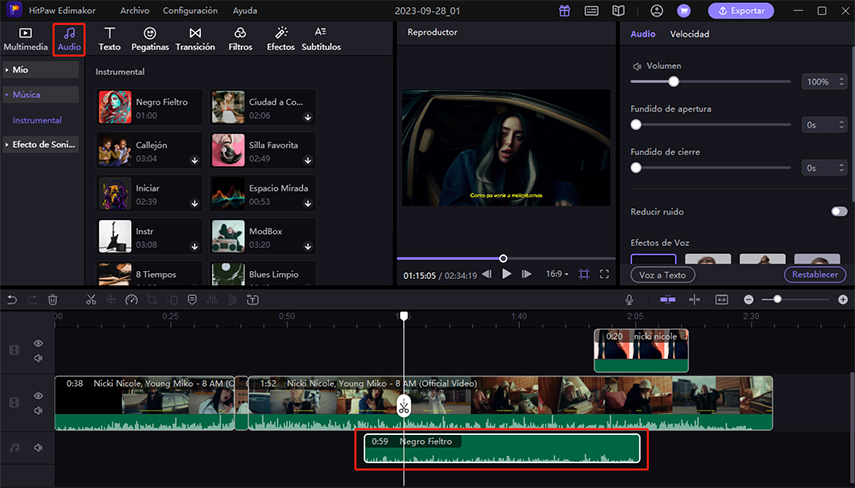
Task: Expand the Efecto de Soni... category
Action: coord(41,144)
